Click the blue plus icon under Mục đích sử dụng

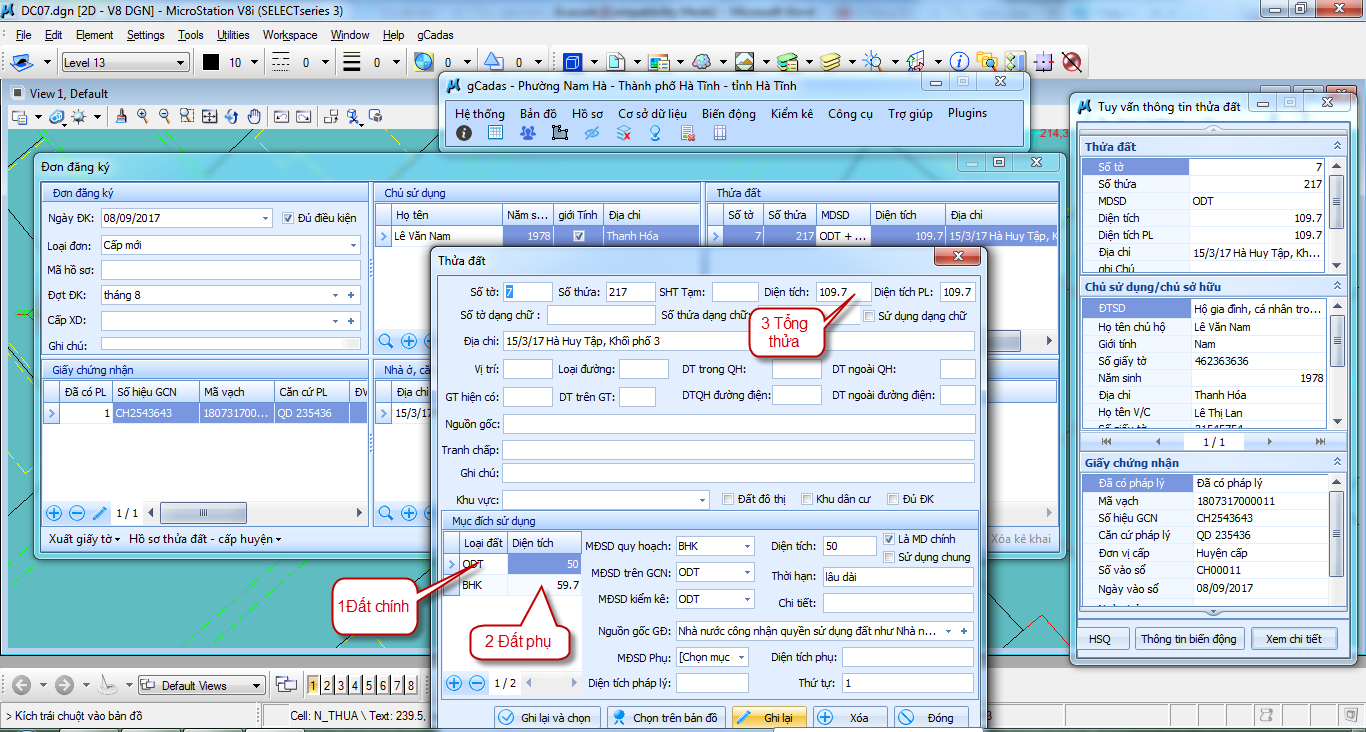click(x=454, y=683)
